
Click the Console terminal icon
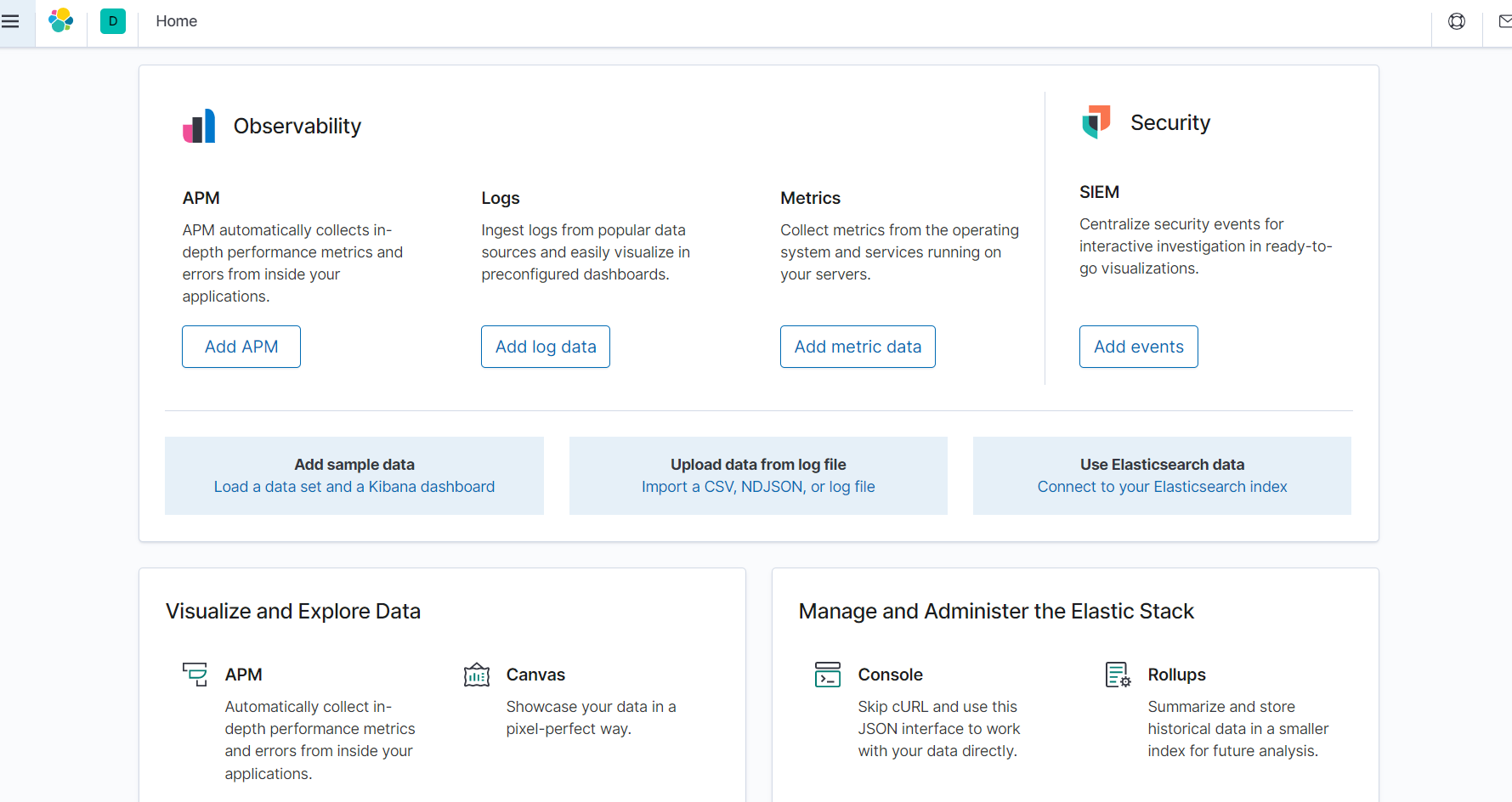[x=828, y=675]
